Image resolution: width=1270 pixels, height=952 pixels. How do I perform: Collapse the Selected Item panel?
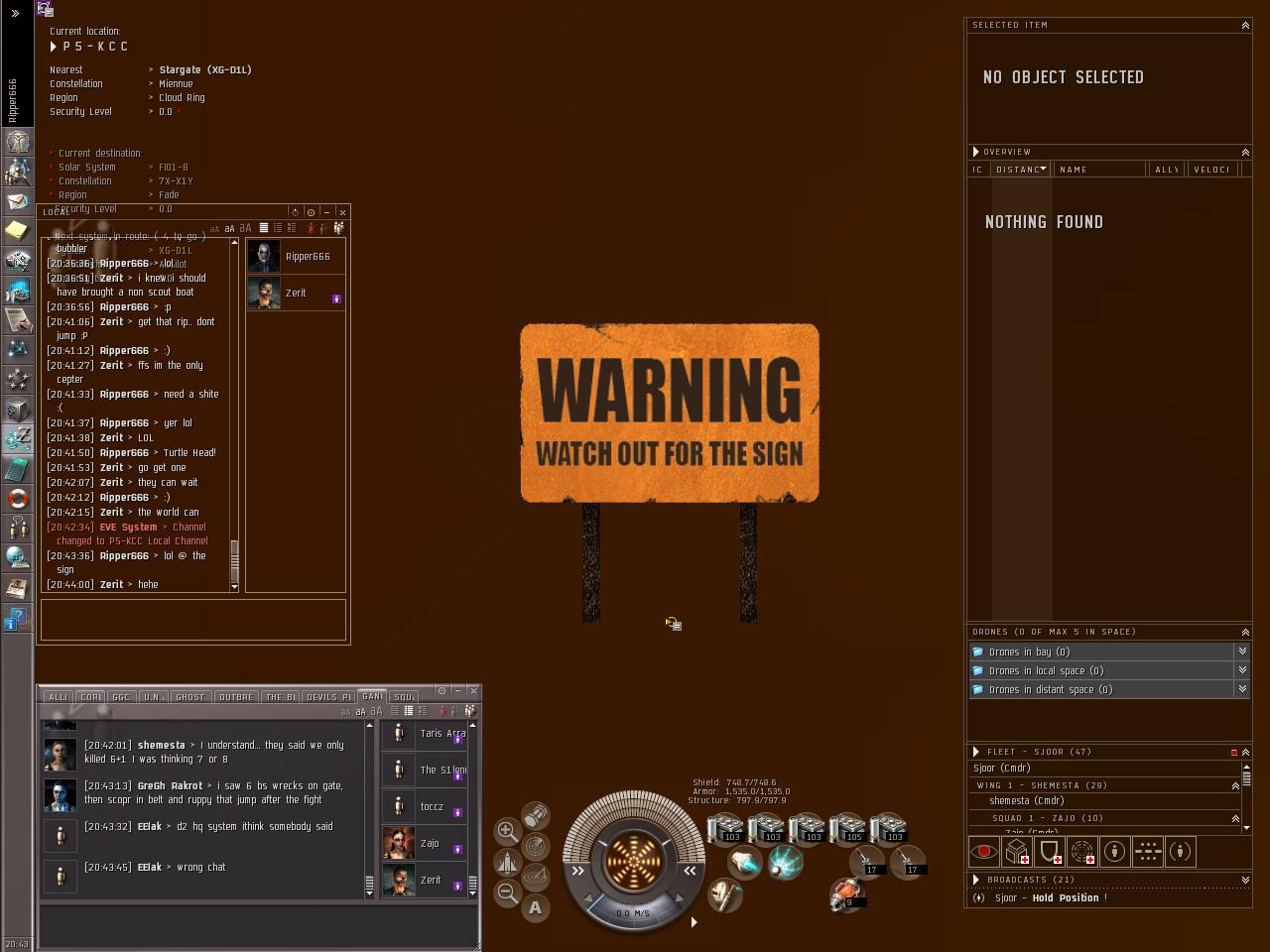click(1245, 25)
